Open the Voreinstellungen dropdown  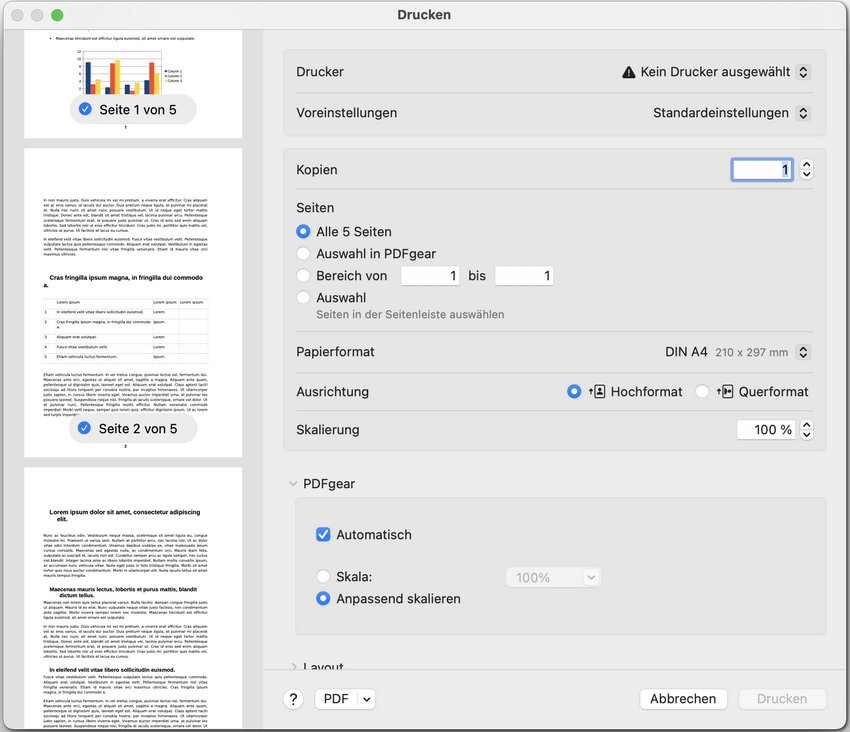pyautogui.click(x=802, y=112)
